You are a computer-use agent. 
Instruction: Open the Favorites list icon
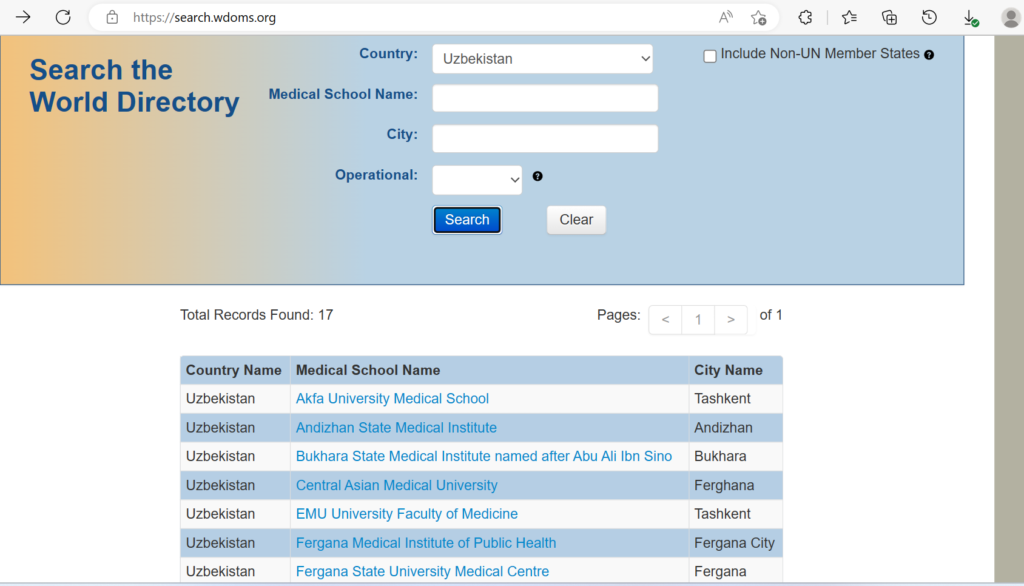click(x=849, y=18)
